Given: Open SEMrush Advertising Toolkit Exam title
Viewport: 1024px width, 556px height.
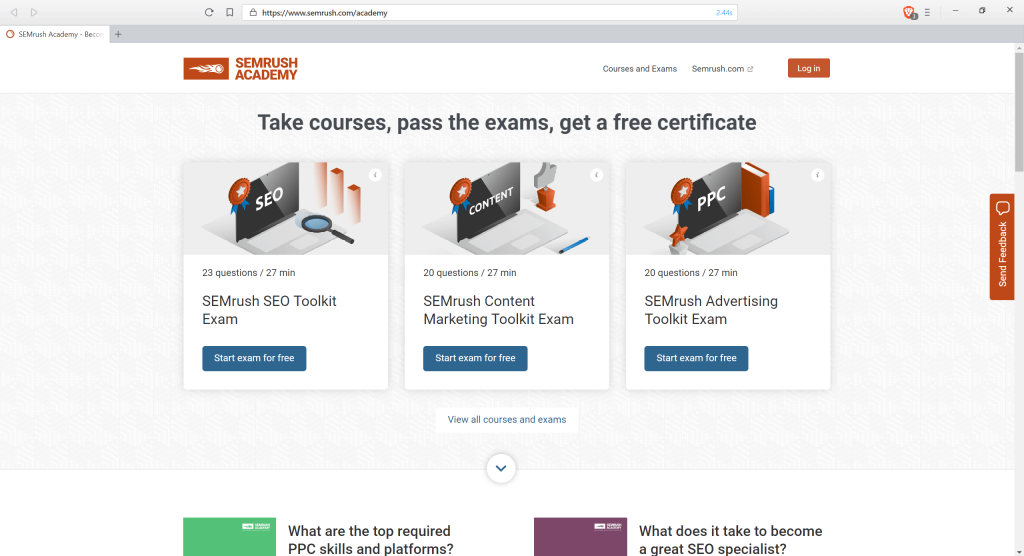Looking at the screenshot, I should click(x=711, y=310).
